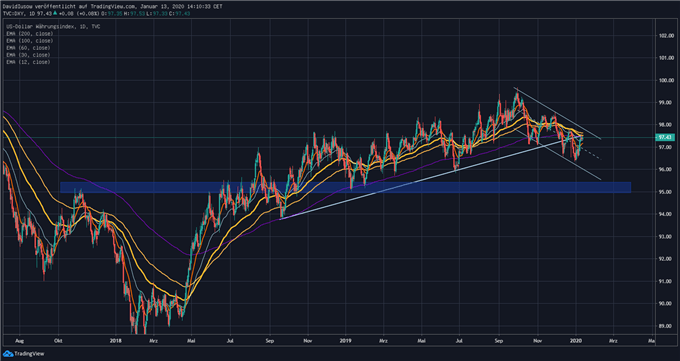Select the EMA (12, close) indicator label
This screenshot has width=680, height=361.
pyautogui.click(x=28, y=62)
